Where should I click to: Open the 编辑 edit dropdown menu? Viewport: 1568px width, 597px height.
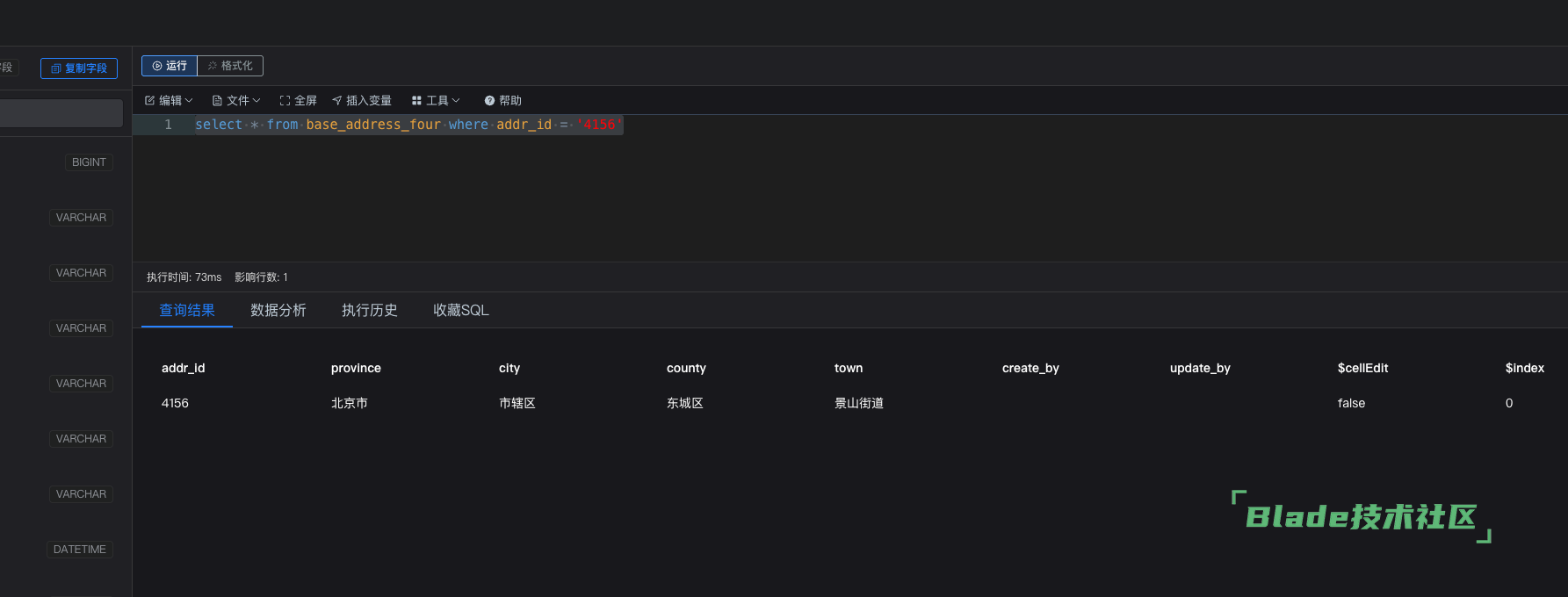[x=169, y=101]
